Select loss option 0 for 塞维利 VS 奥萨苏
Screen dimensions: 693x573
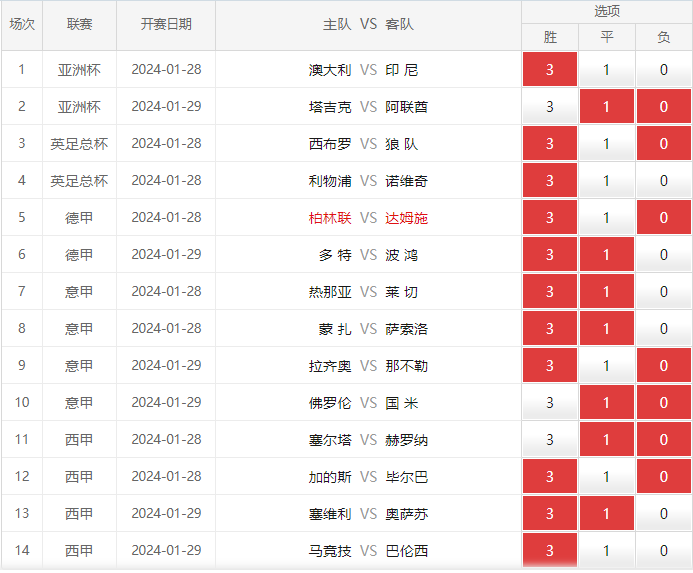coord(663,513)
